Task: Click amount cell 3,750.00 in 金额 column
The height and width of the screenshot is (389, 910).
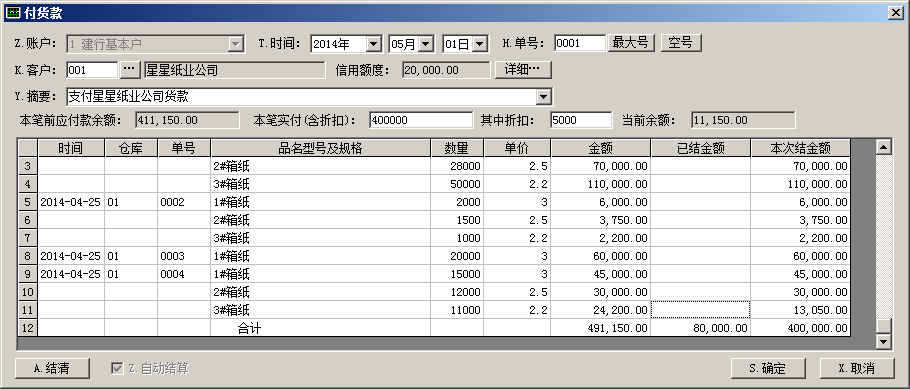Action: (x=601, y=220)
